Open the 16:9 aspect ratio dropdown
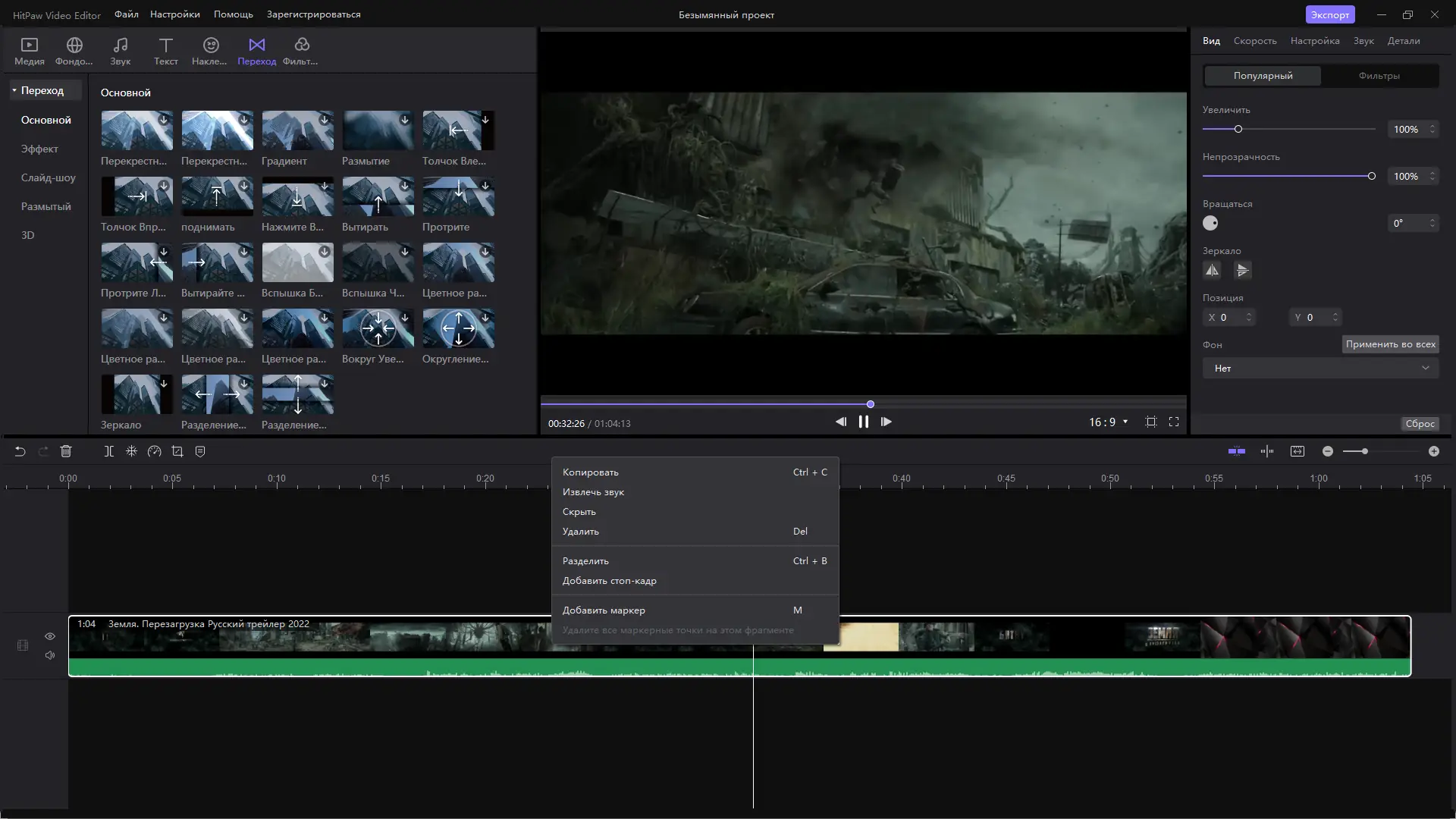Image resolution: width=1456 pixels, height=819 pixels. [1108, 422]
